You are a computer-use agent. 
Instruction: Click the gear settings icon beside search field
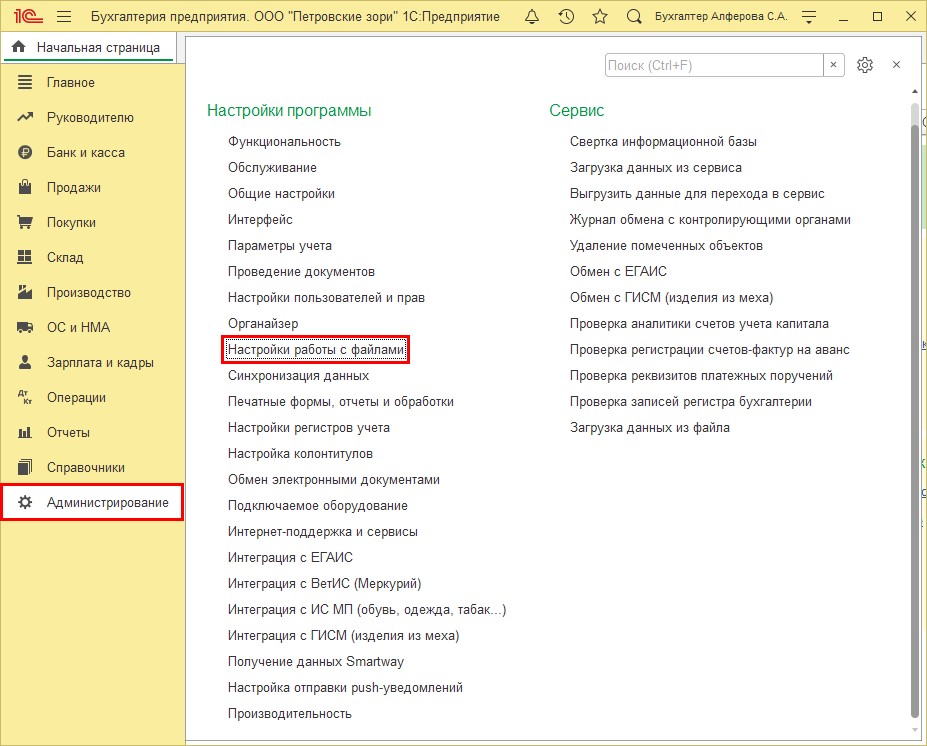865,65
